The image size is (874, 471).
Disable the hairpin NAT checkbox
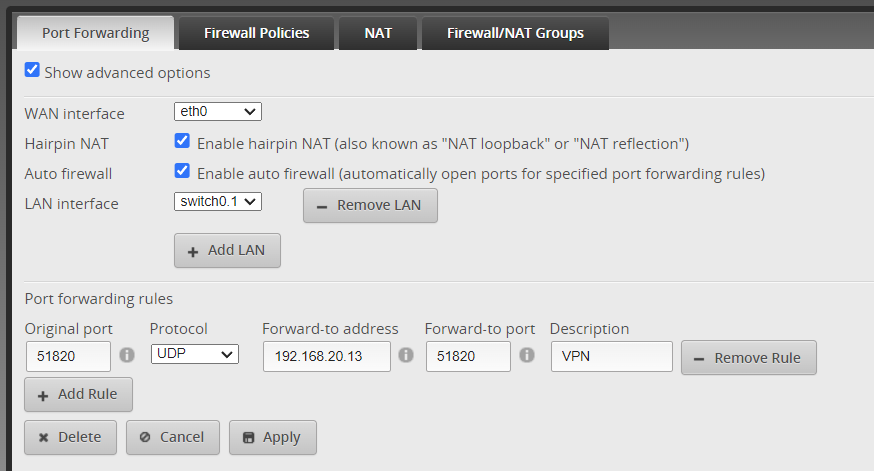pyautogui.click(x=182, y=142)
